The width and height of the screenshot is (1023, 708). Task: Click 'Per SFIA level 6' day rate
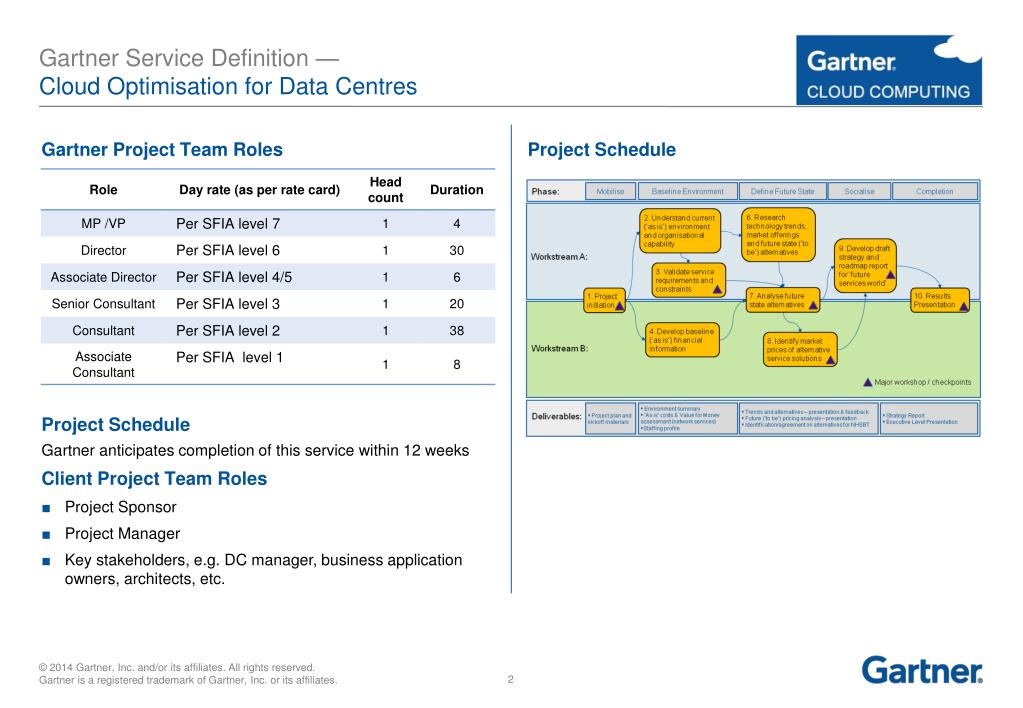pyautogui.click(x=228, y=251)
